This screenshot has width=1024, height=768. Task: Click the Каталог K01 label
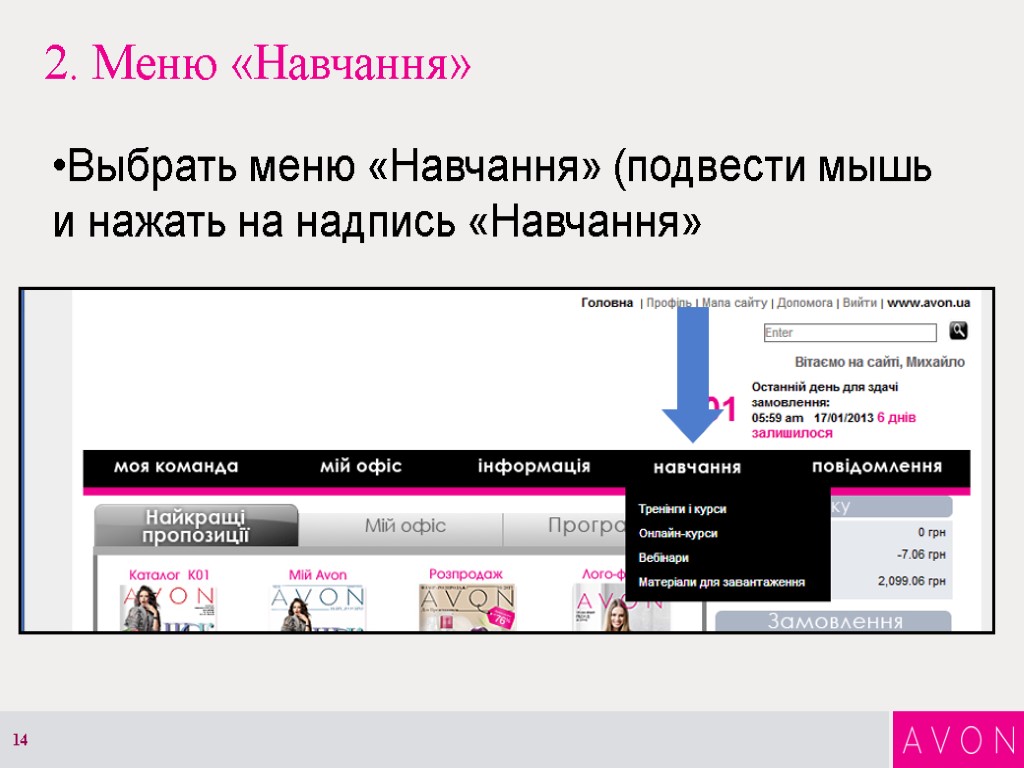pyautogui.click(x=168, y=575)
